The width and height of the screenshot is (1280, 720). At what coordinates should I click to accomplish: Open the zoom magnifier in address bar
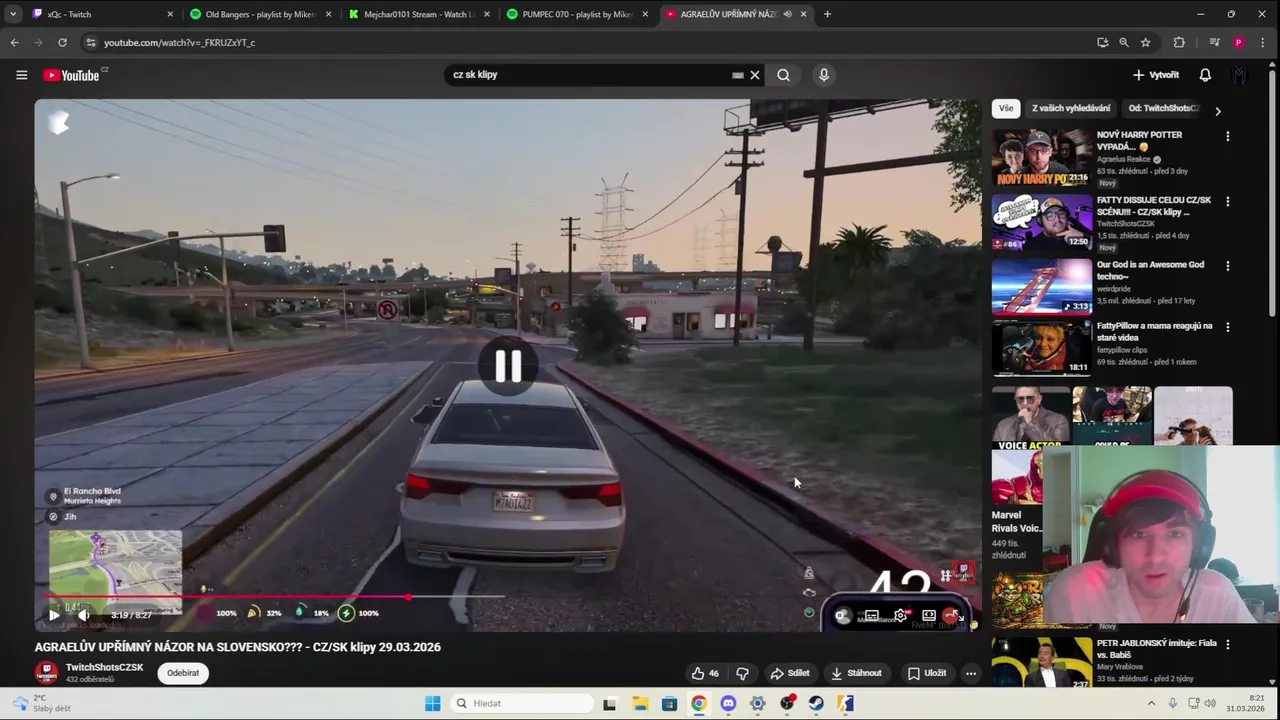[x=1124, y=43]
